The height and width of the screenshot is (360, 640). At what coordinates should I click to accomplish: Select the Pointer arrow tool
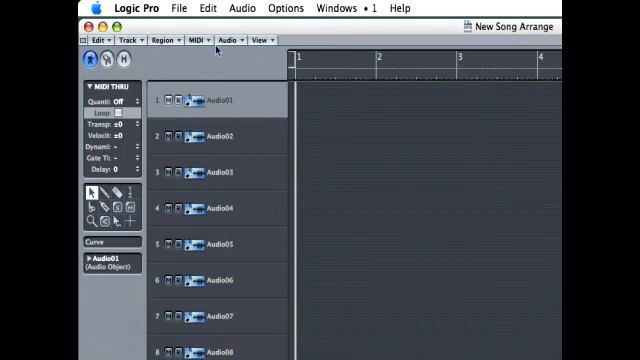click(x=92, y=193)
